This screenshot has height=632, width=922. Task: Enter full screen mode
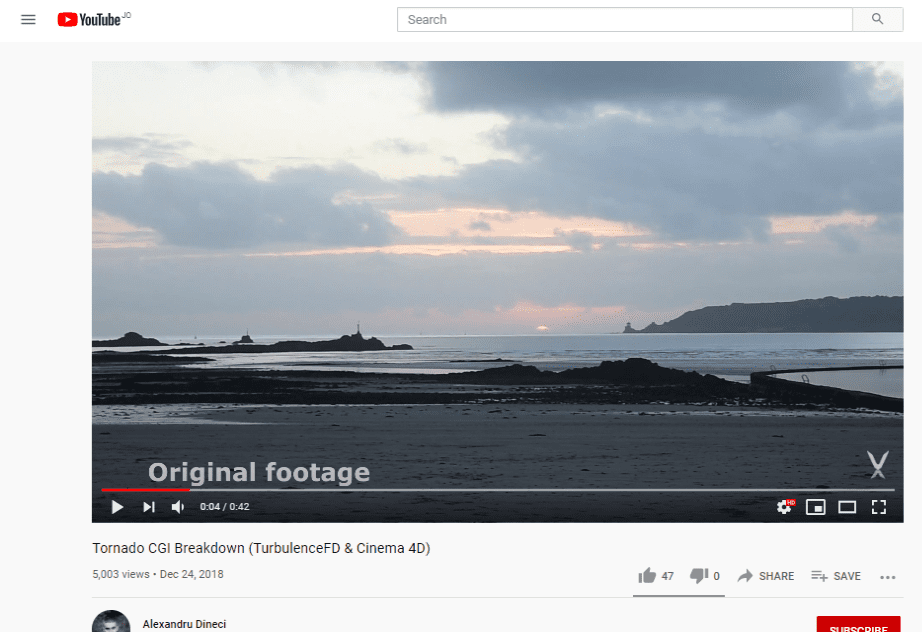coord(878,507)
